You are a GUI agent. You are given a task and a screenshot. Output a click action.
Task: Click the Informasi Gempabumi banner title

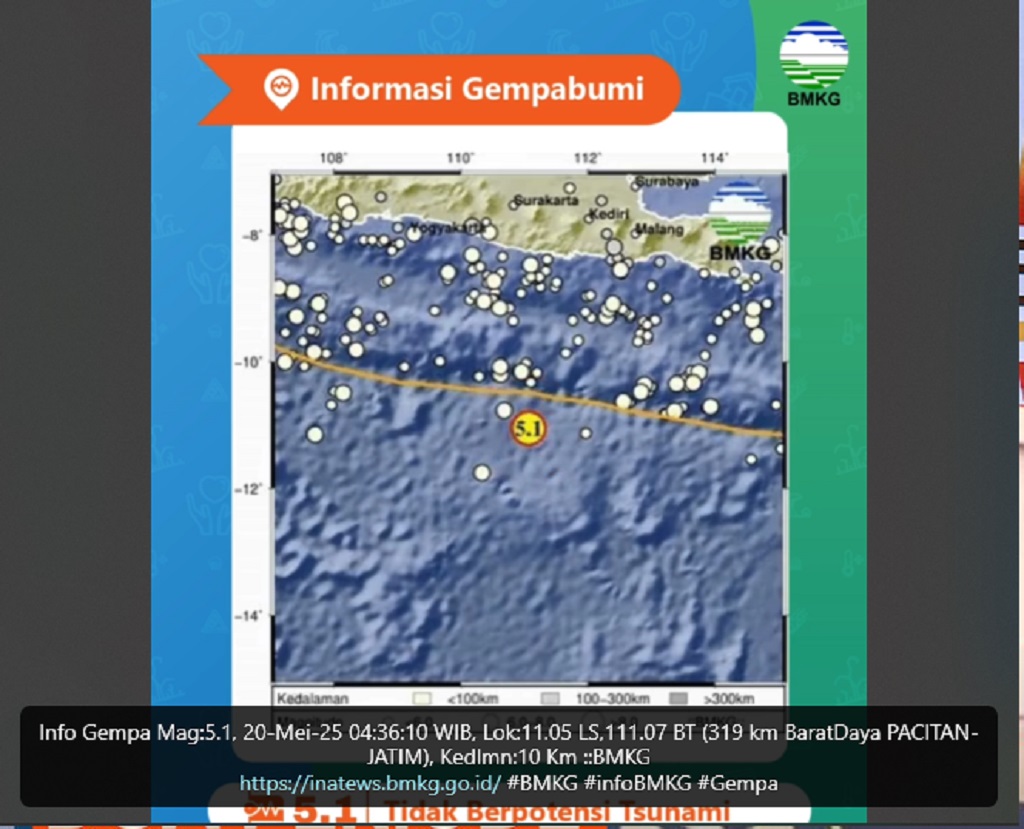click(476, 89)
